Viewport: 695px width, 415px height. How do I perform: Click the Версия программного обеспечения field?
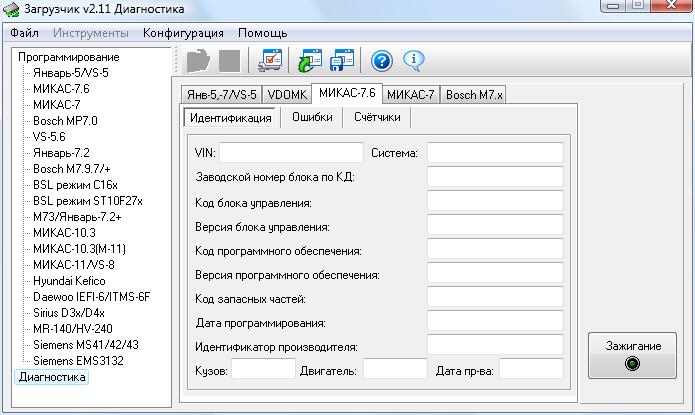point(496,272)
